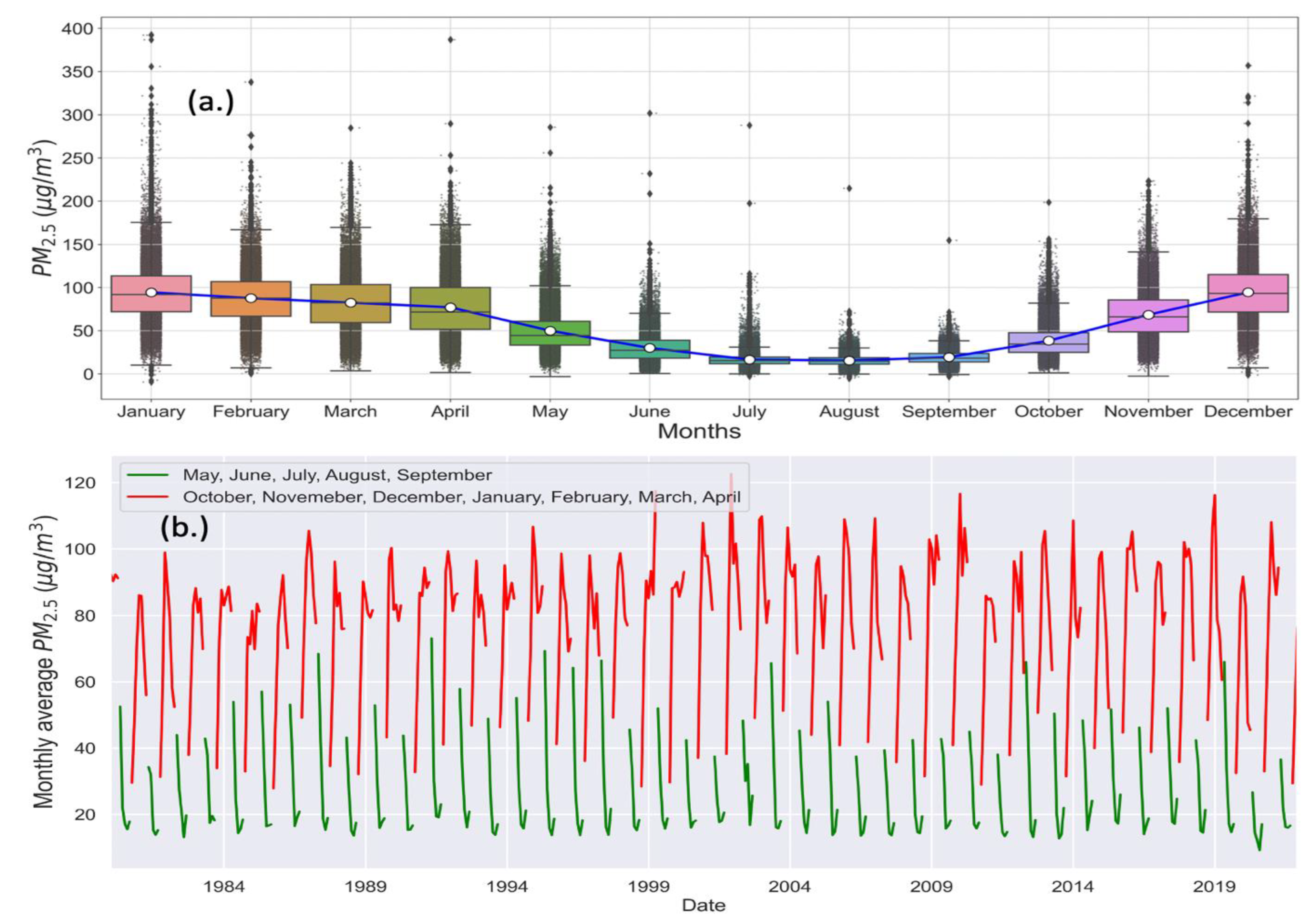Click the September month axis label
The width and height of the screenshot is (1316, 920).
point(949,412)
